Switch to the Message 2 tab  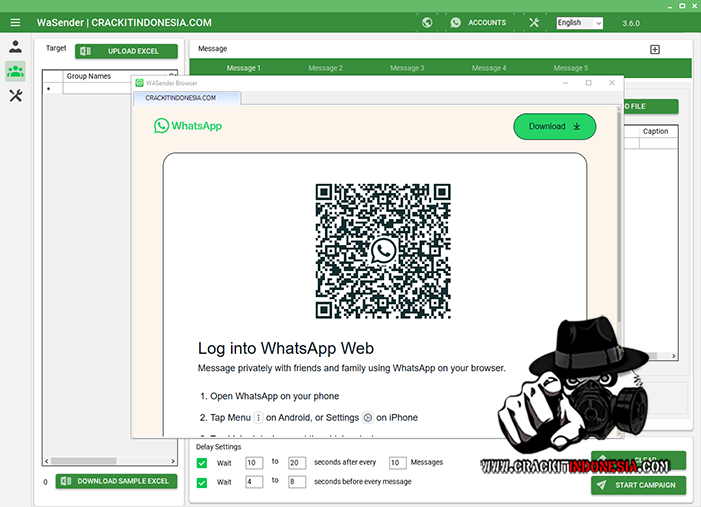point(325,68)
